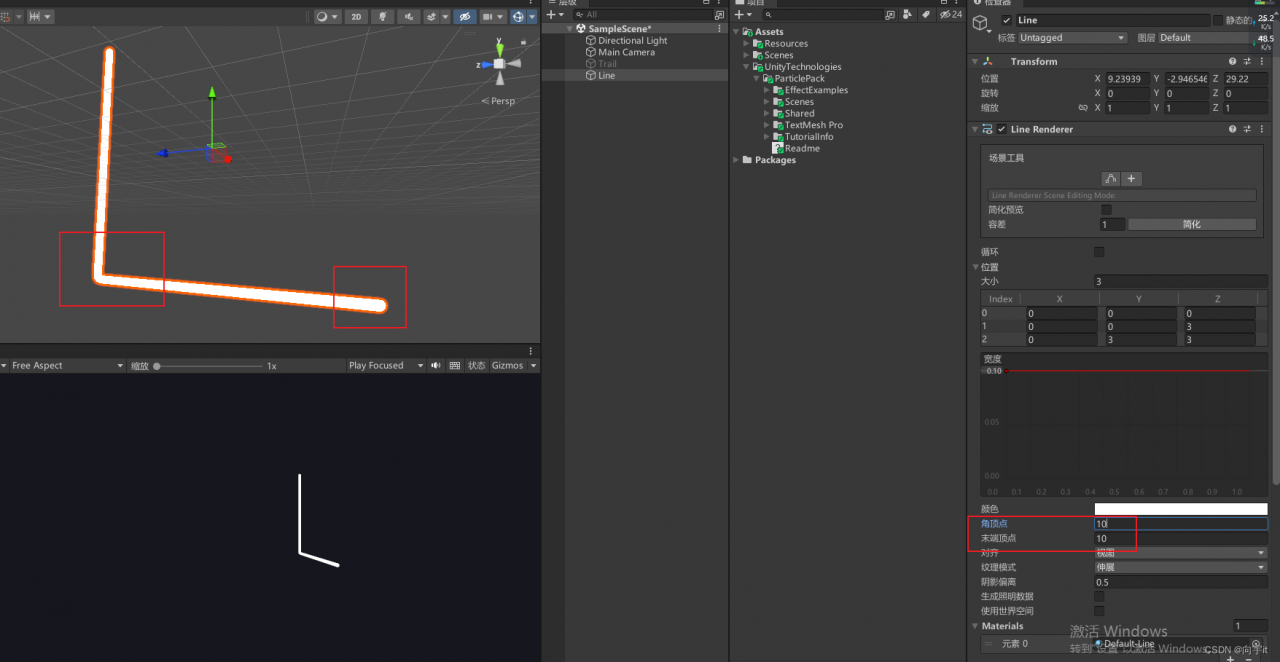1280x662 pixels.
Task: Open Transform component help icon
Action: (1233, 61)
